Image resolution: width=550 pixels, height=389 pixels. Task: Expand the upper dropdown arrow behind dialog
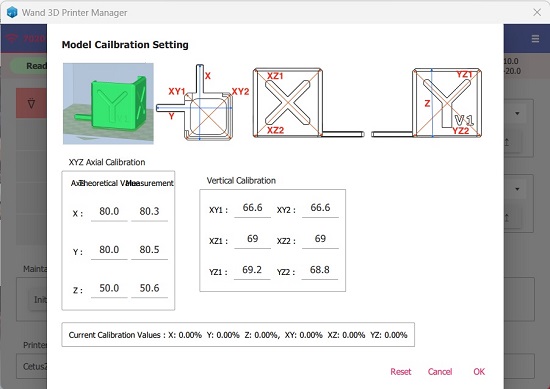pyautogui.click(x=517, y=114)
